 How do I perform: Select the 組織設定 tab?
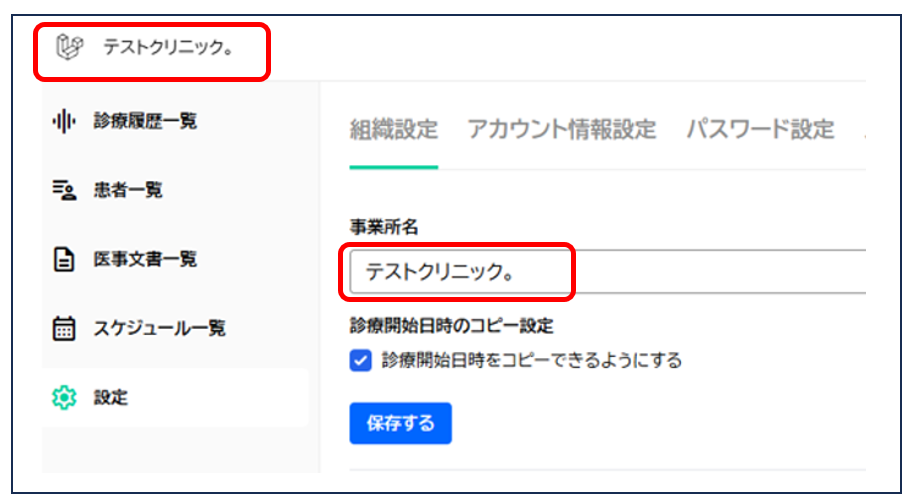click(393, 129)
